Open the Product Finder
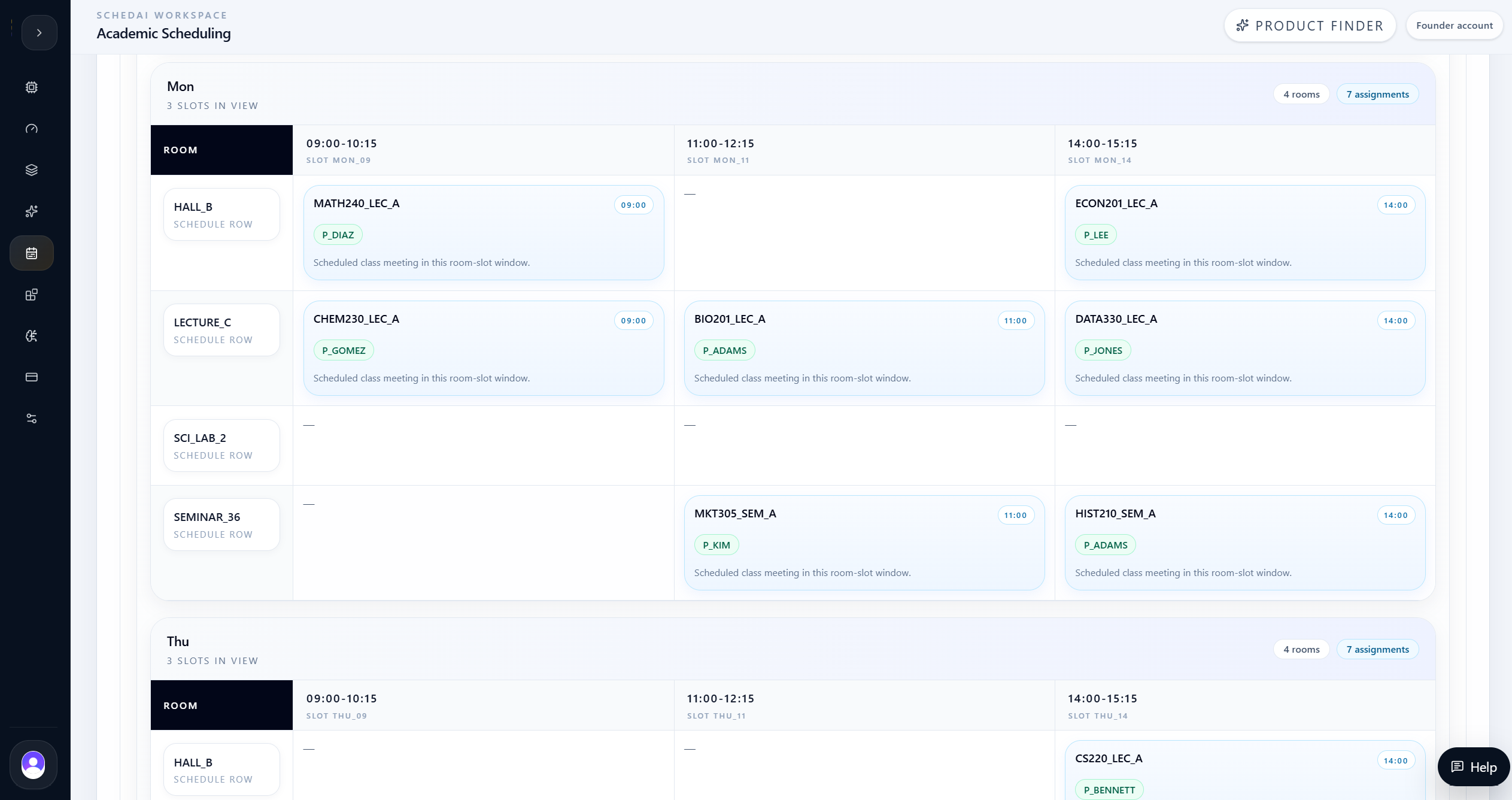Screen dimensions: 1512x800 click(x=1310, y=26)
